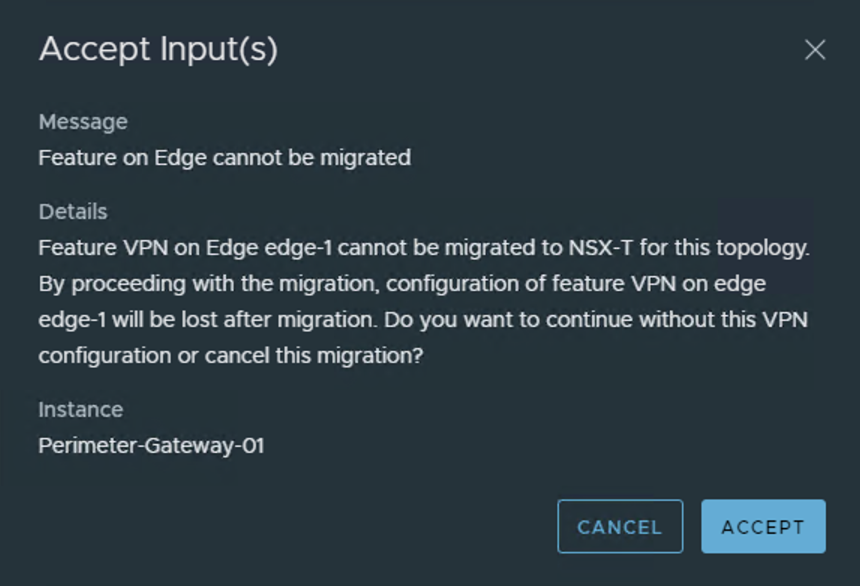Click the Accept Input(s) dialog title

[158, 49]
